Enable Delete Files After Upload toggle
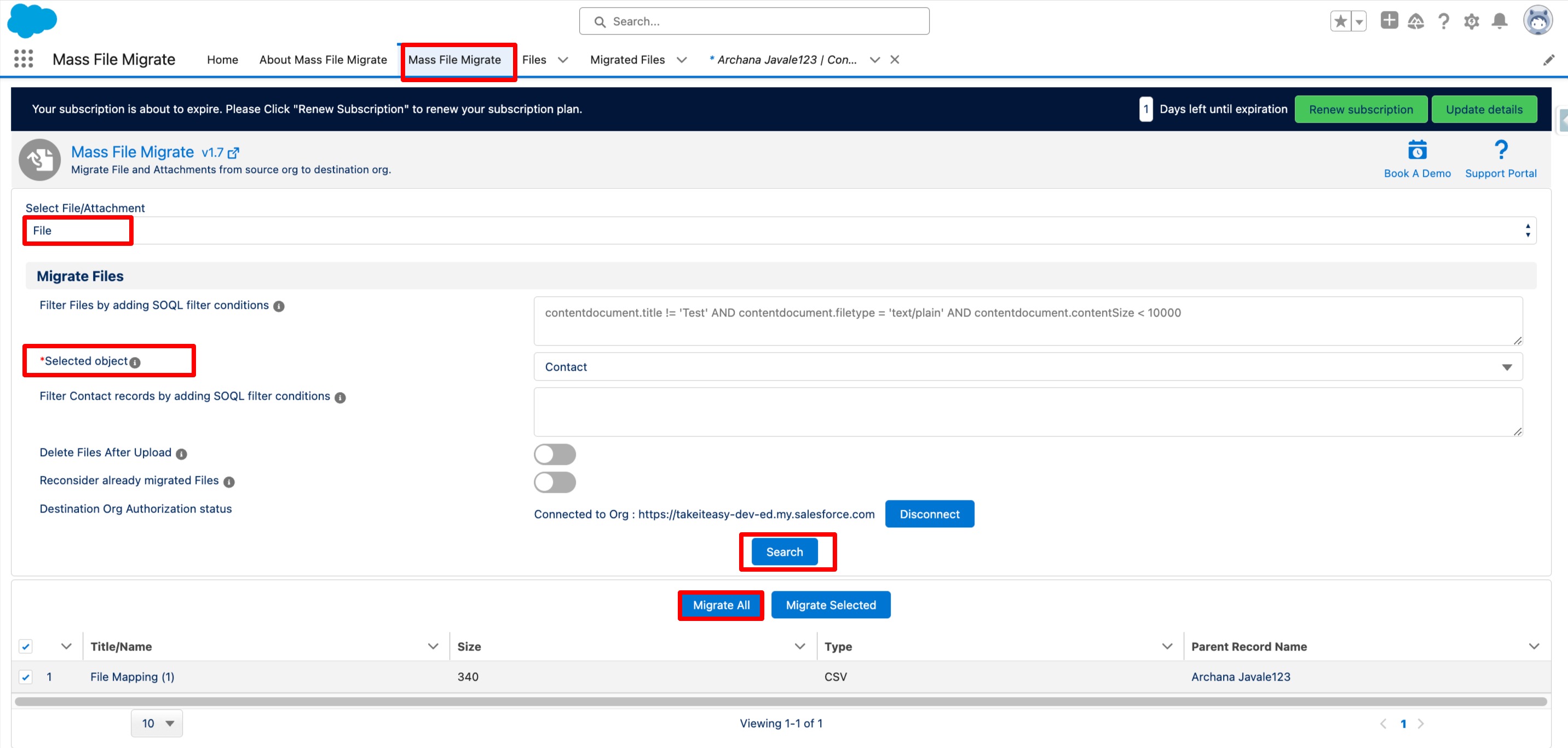1568x748 pixels. click(555, 454)
